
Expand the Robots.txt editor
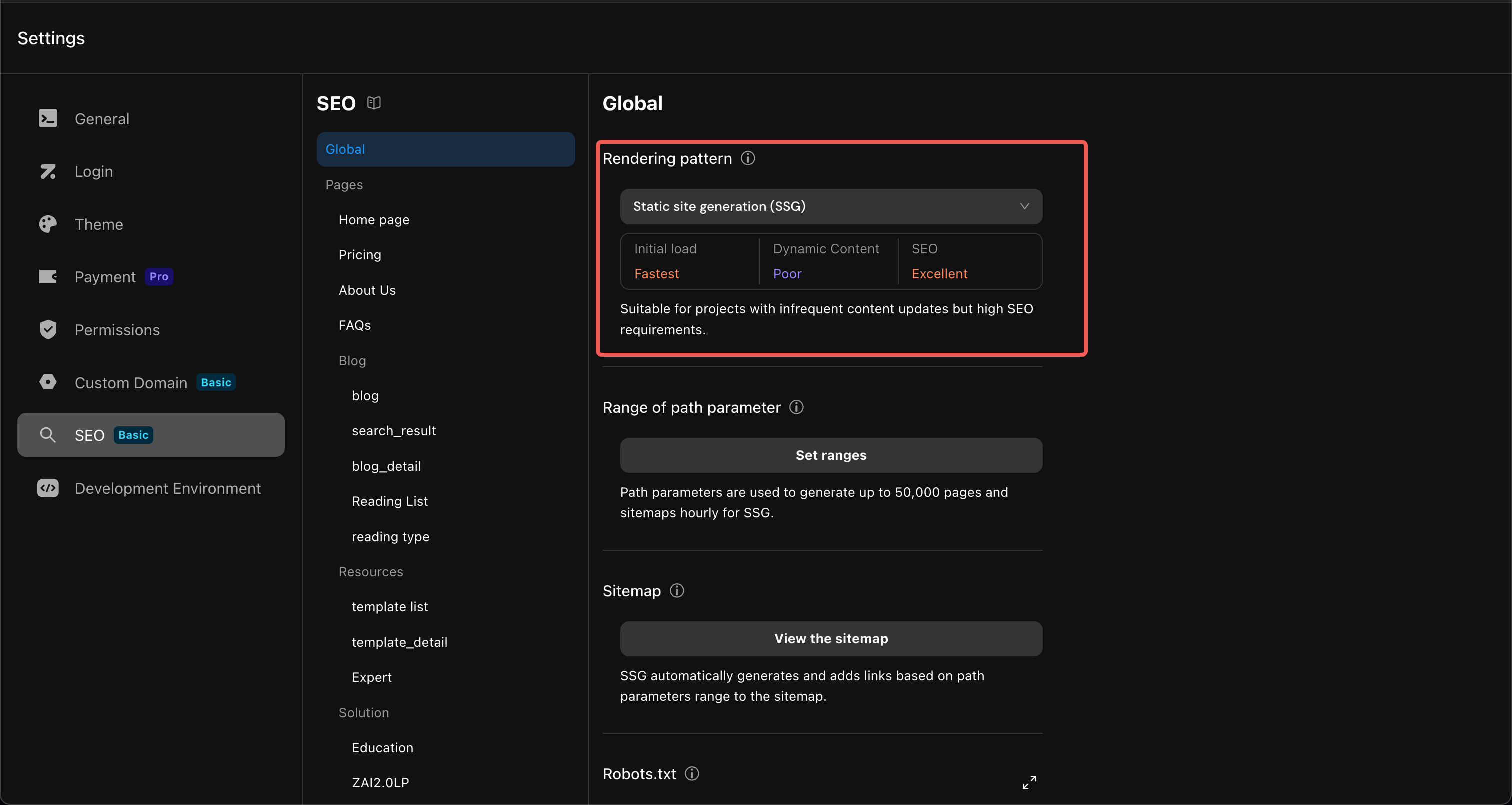click(1029, 782)
